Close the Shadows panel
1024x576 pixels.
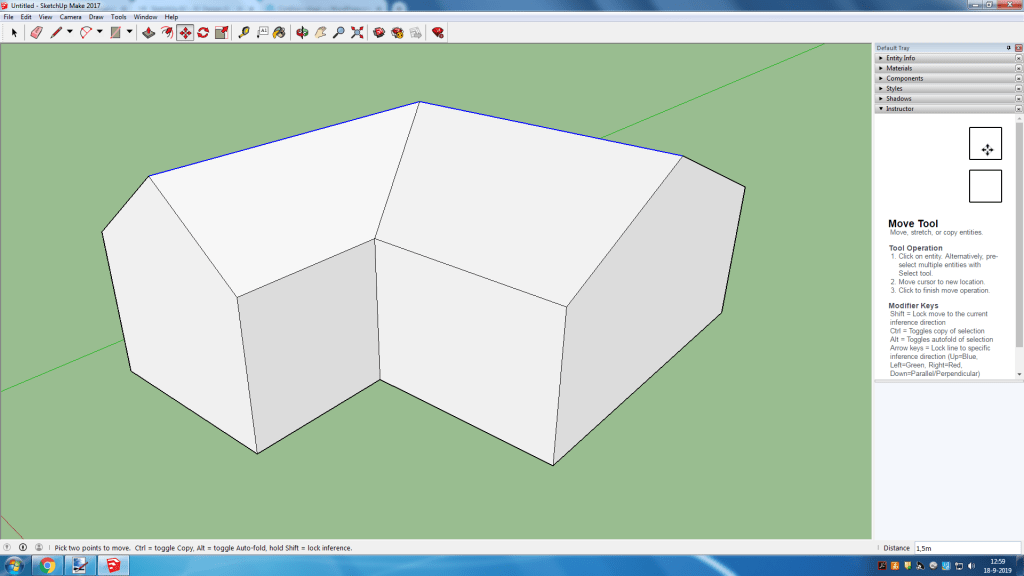1018,98
